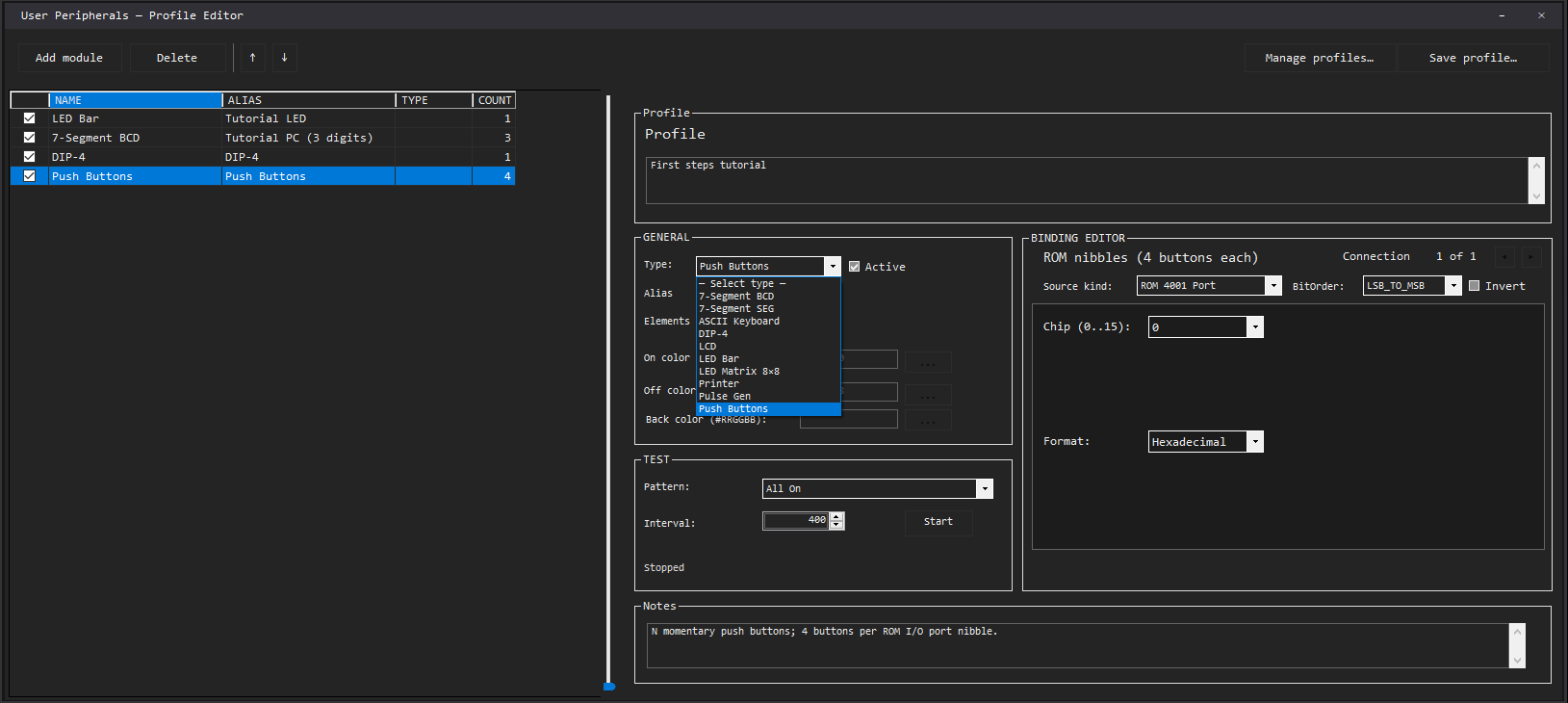The height and width of the screenshot is (703, 1568).
Task: Open the Source kind dropdown
Action: [1272, 286]
